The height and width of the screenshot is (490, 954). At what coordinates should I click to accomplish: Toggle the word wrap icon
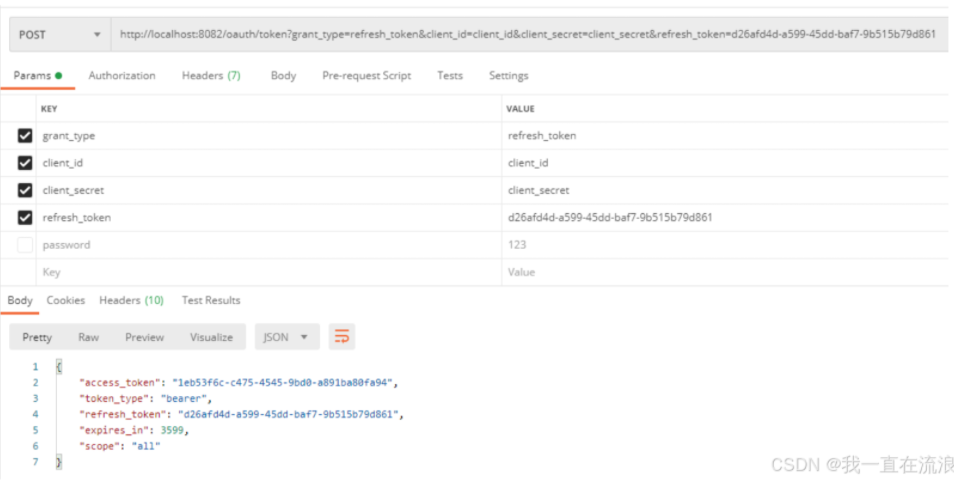pos(342,337)
